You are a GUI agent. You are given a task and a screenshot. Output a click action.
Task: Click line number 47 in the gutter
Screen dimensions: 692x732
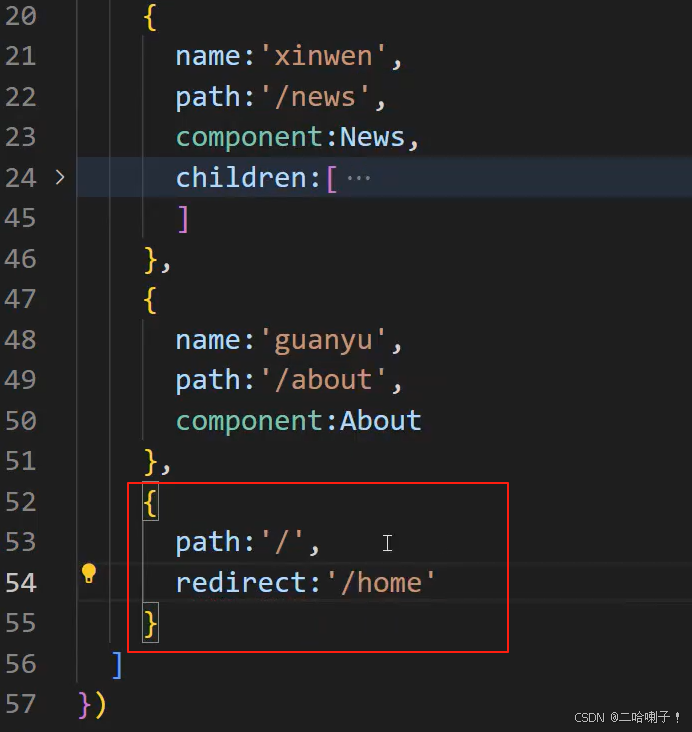pos(21,299)
